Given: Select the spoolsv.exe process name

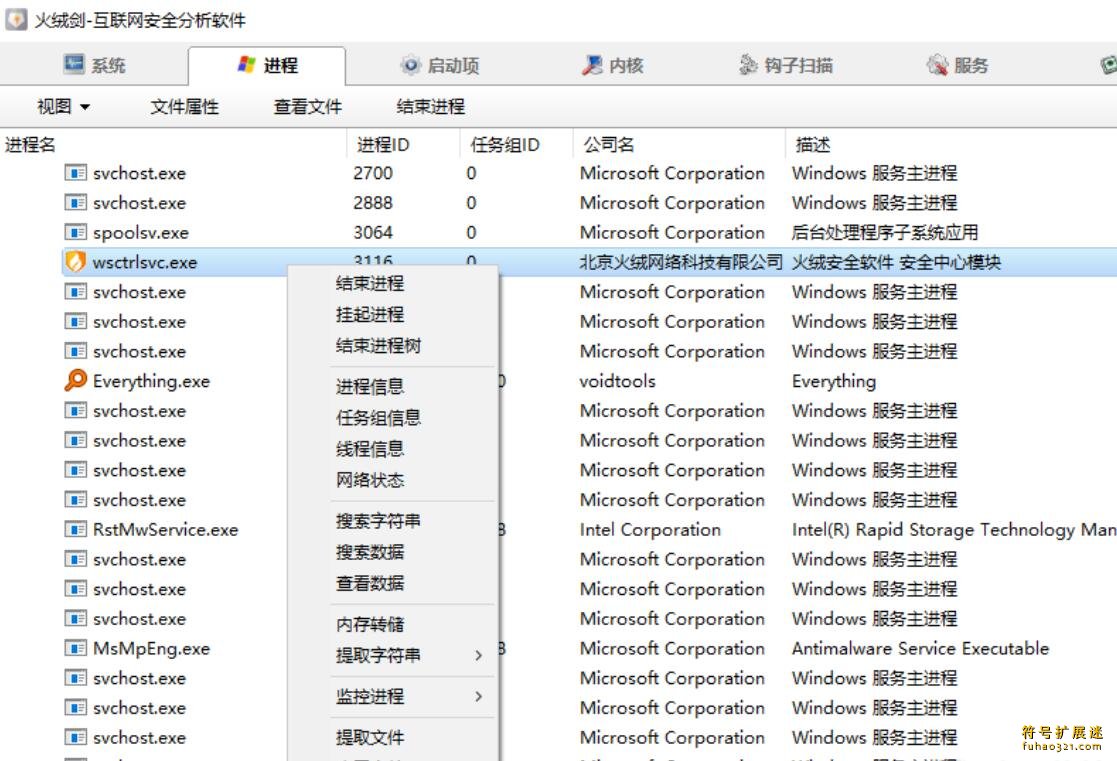Looking at the screenshot, I should point(140,233).
